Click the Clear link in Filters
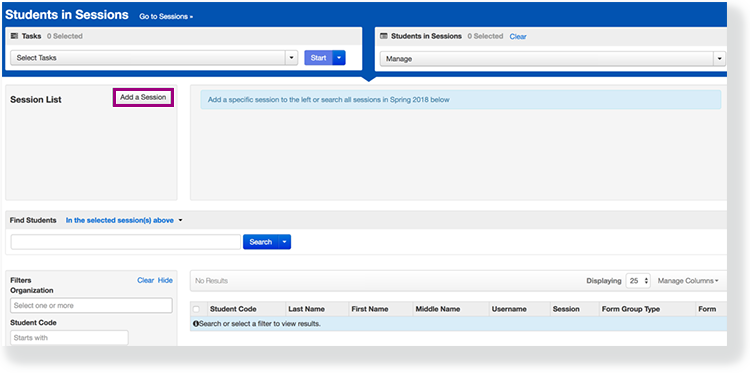Viewport: 750px width, 373px height. click(145, 280)
